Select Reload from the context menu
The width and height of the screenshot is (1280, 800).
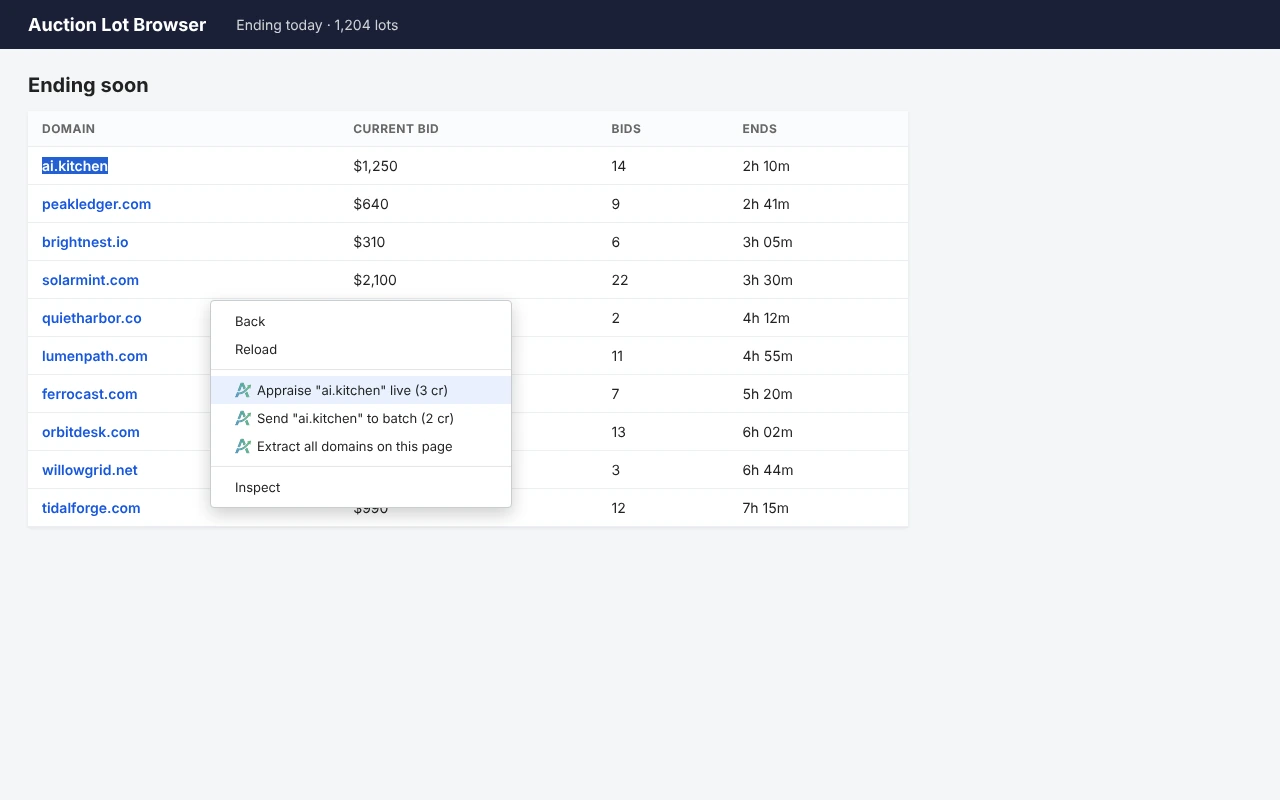click(361, 349)
